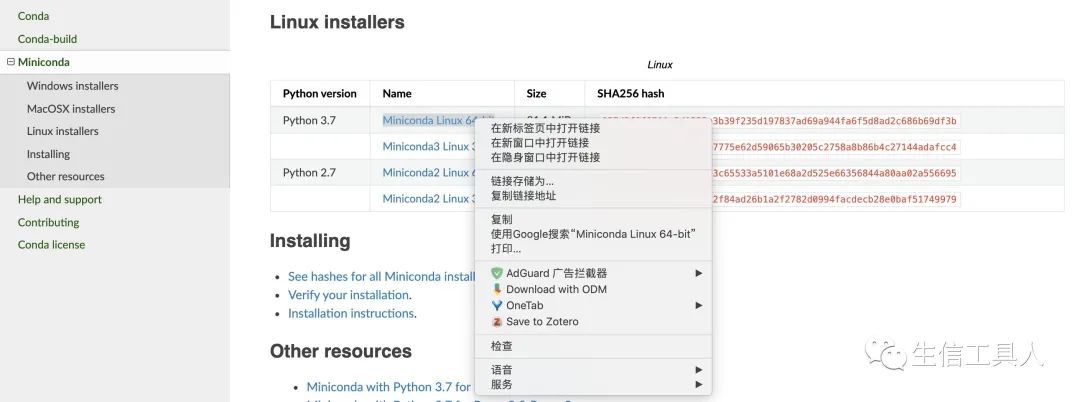
Task: Open Installation instructions link
Action: pos(351,313)
